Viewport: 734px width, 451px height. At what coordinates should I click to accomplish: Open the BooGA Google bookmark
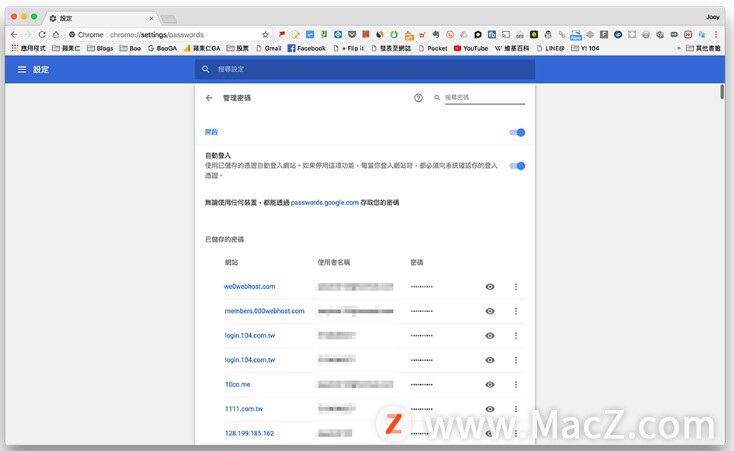coord(162,48)
